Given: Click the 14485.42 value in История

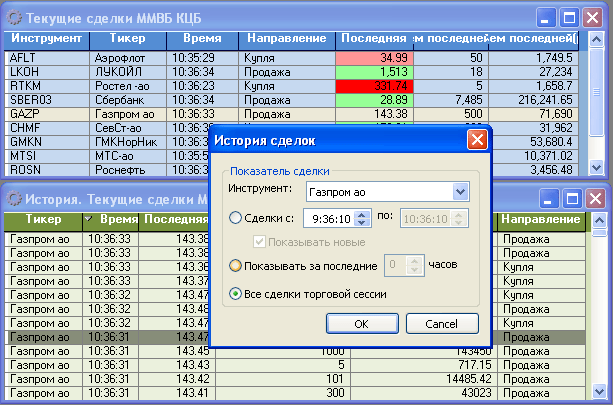Looking at the screenshot, I should tap(424, 379).
